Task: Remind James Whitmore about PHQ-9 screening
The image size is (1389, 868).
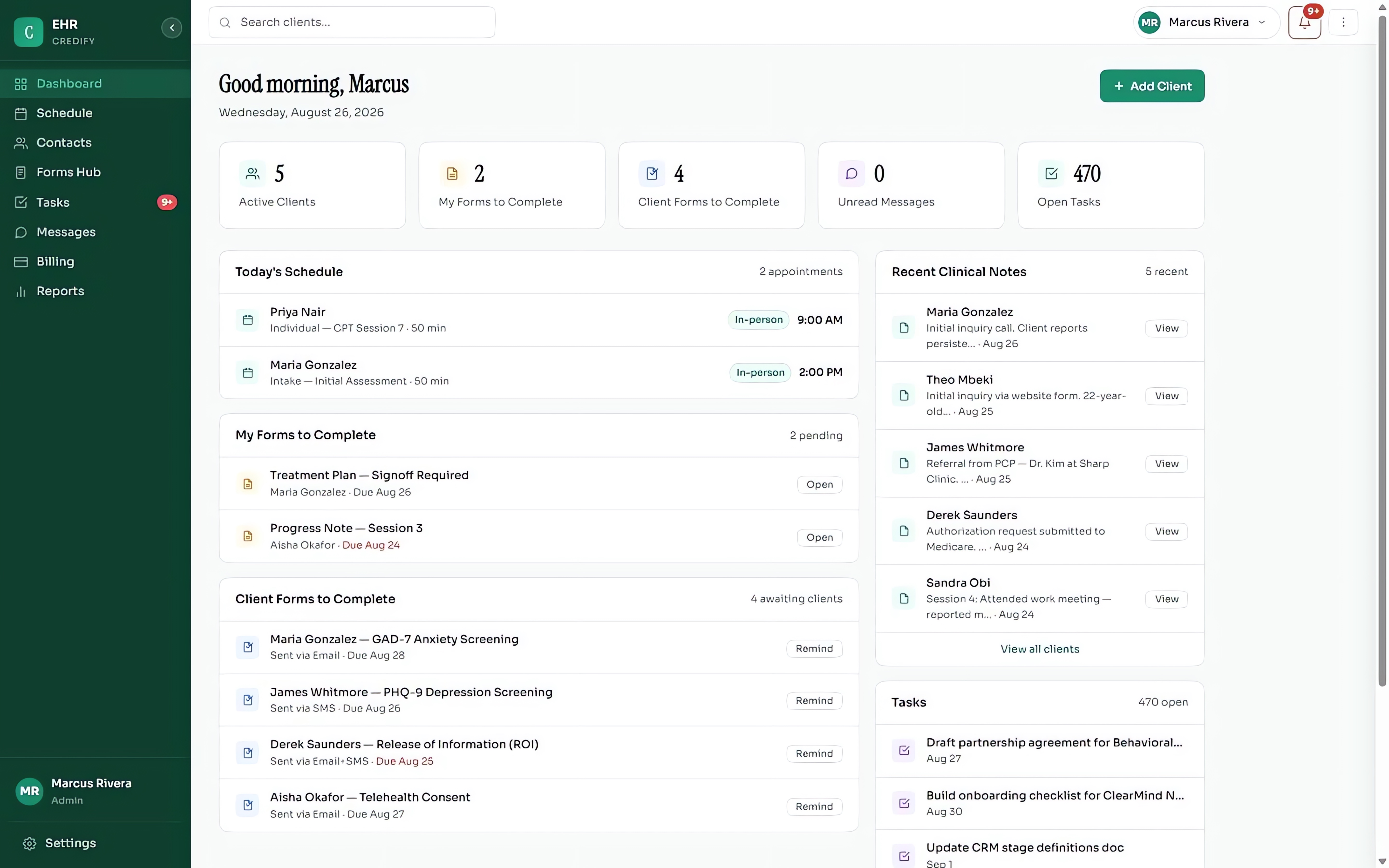Action: tap(814, 700)
